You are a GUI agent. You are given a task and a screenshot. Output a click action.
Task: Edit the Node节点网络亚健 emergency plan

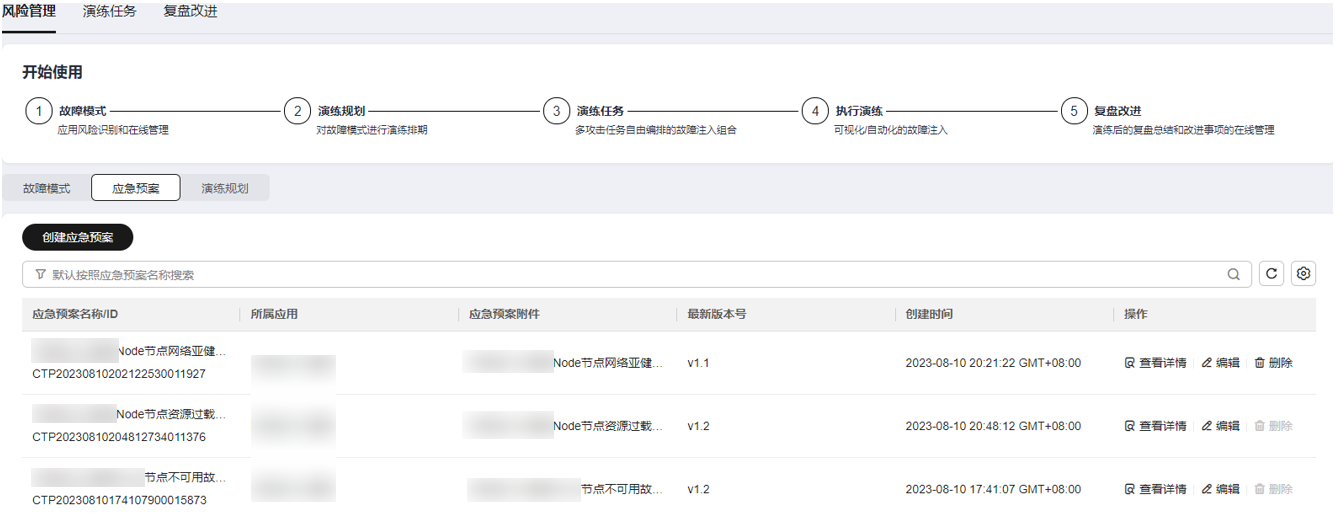(x=1220, y=363)
